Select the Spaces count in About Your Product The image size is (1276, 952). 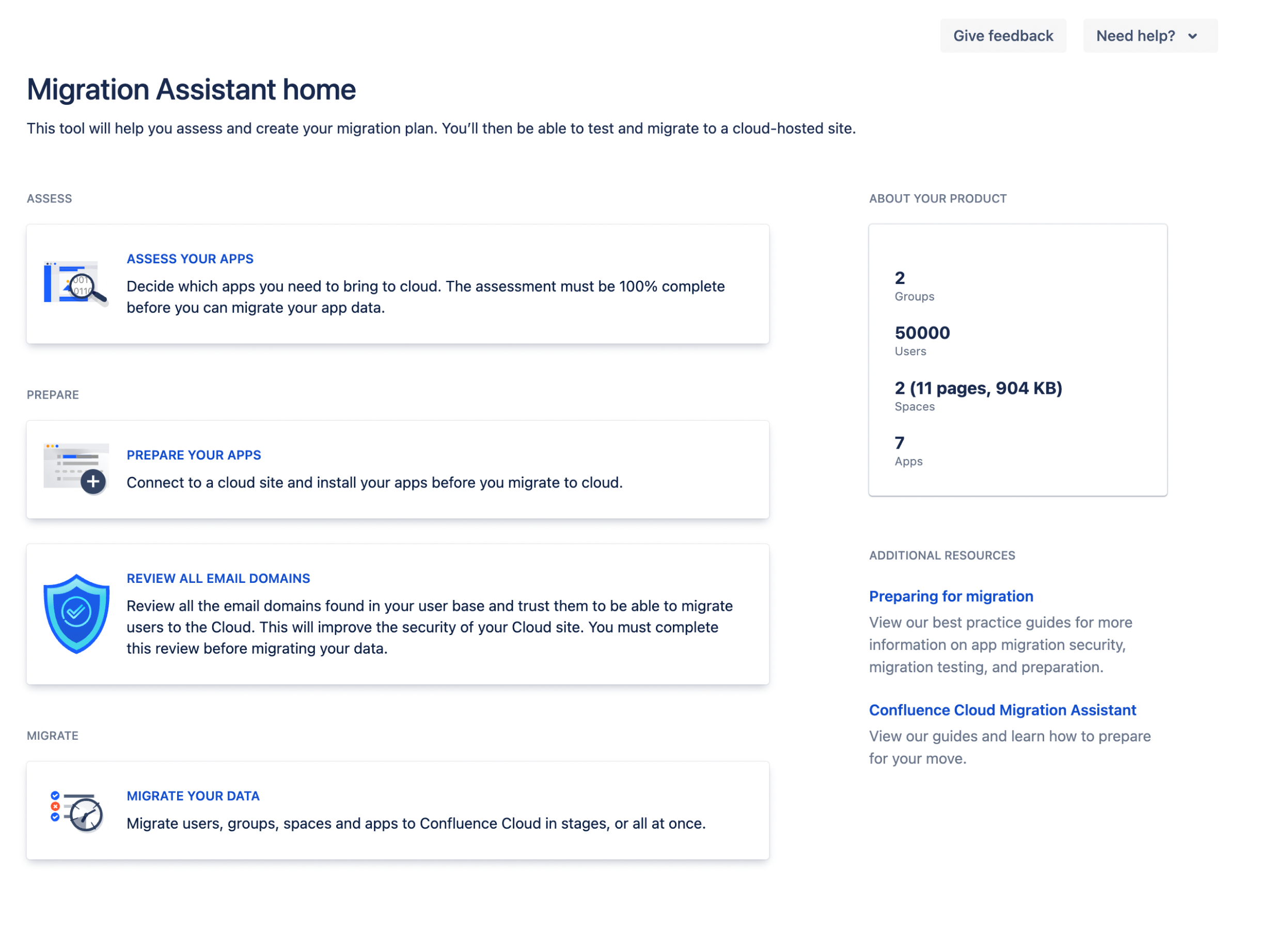(978, 388)
